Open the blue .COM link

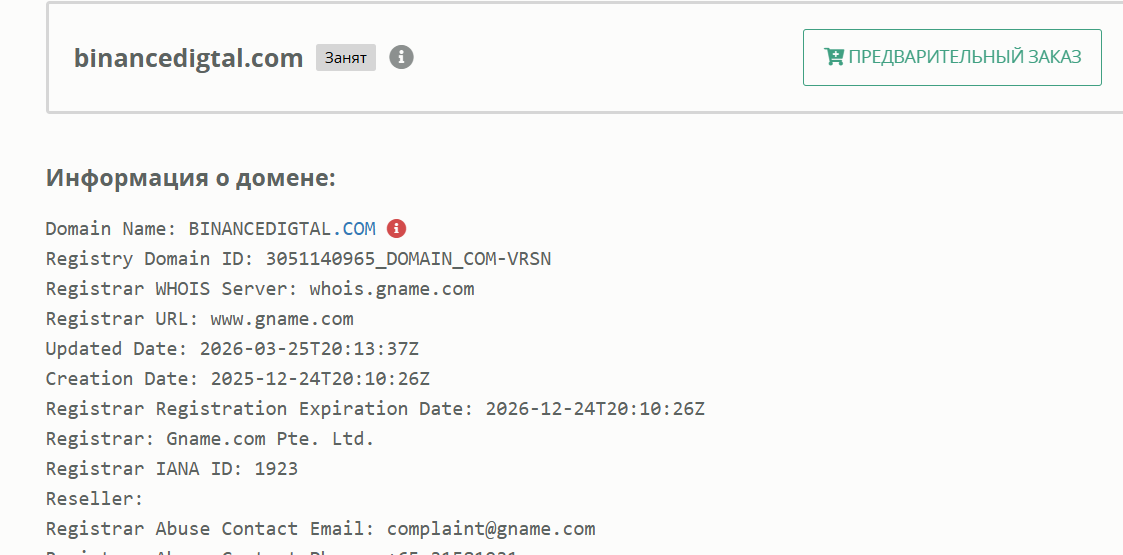354,229
